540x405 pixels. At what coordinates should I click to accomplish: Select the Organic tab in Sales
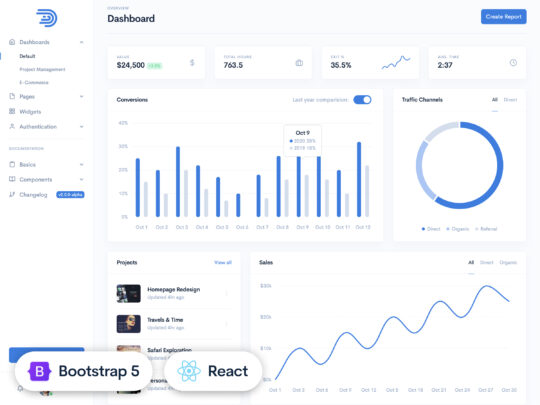(508, 262)
